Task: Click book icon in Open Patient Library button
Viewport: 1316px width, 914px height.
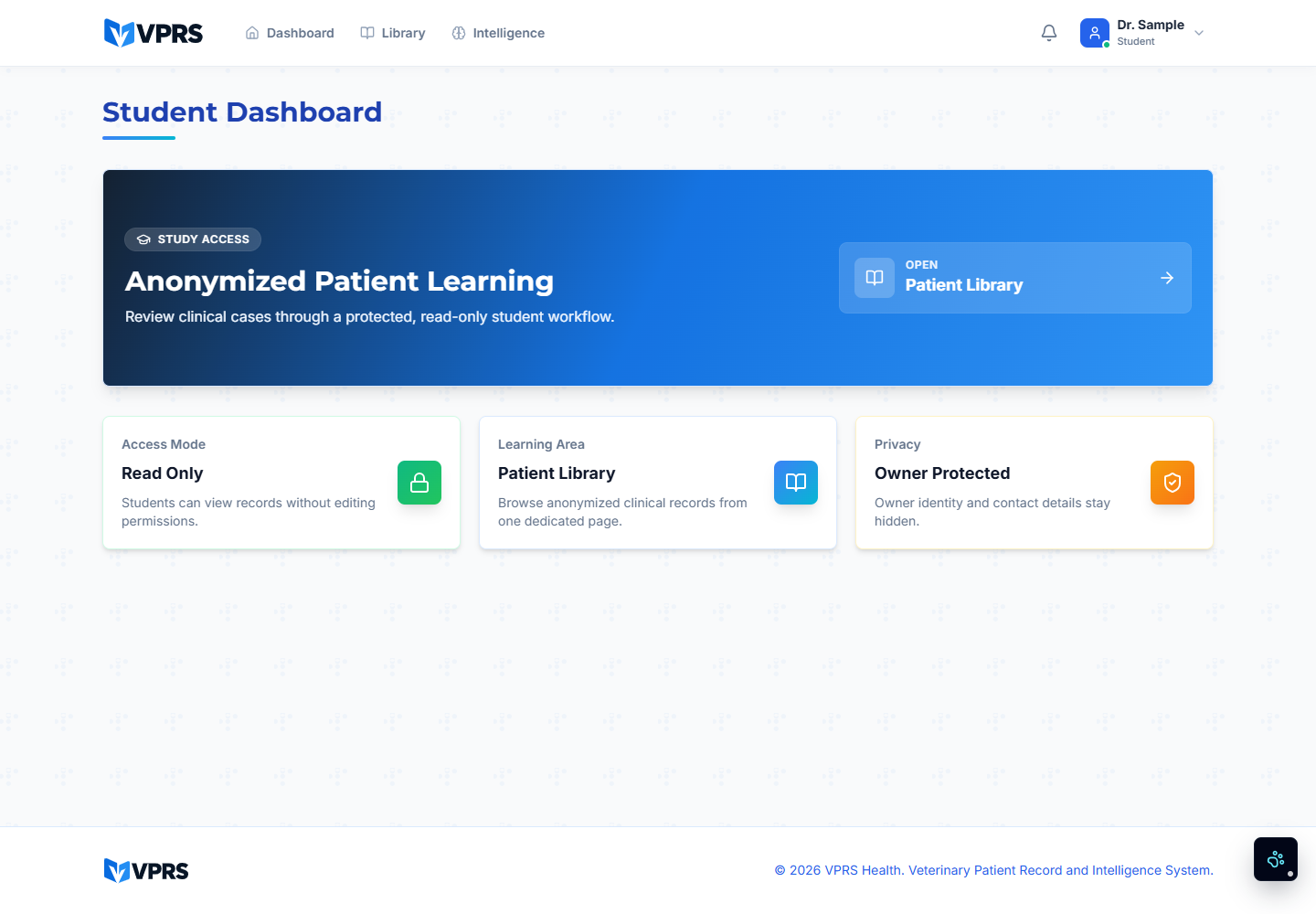Action: tap(875, 278)
